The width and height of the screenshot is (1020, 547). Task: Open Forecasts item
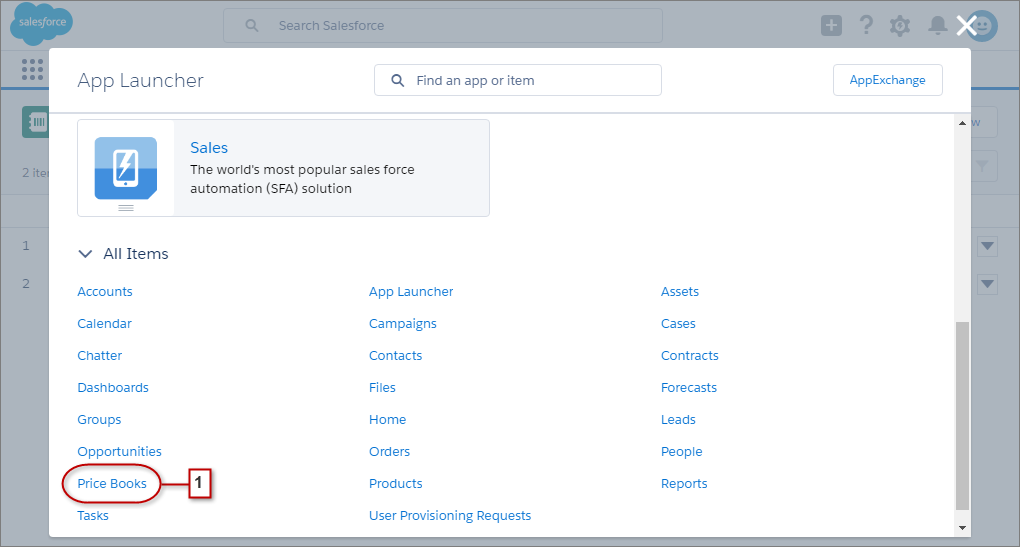(x=689, y=388)
